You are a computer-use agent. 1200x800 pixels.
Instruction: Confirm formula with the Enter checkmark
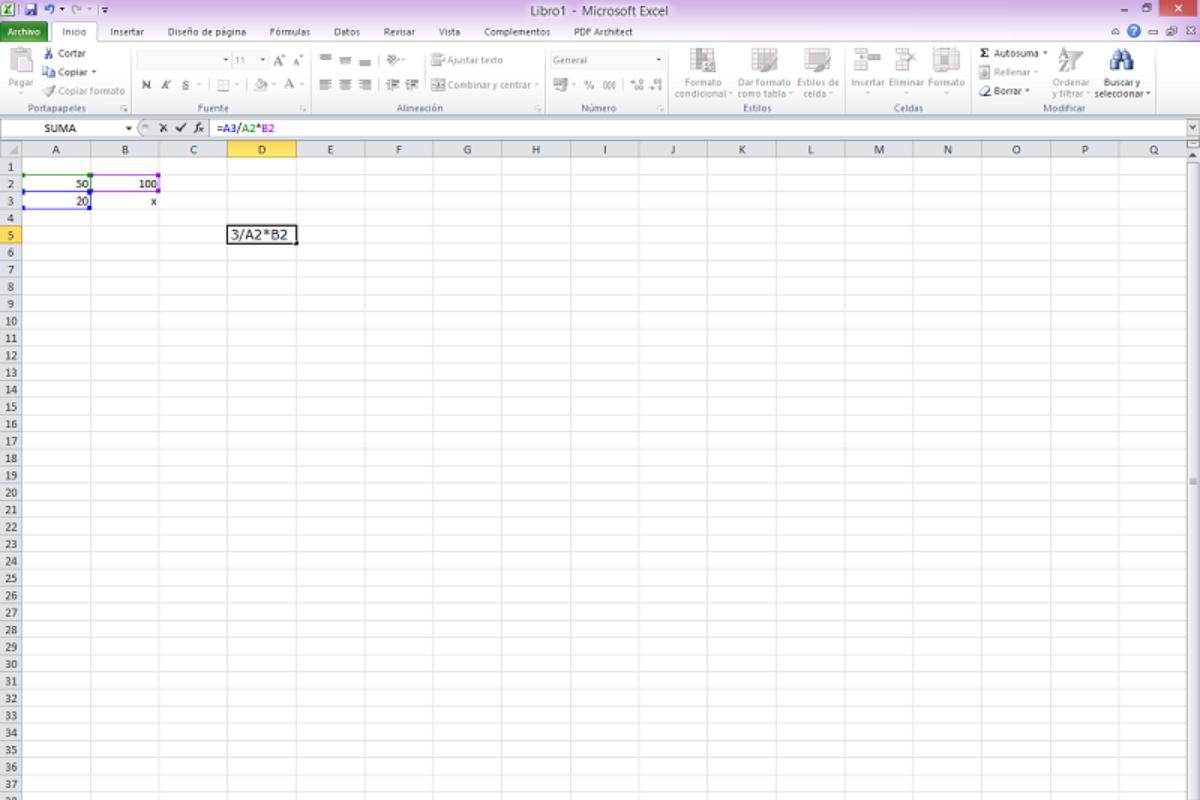[180, 128]
